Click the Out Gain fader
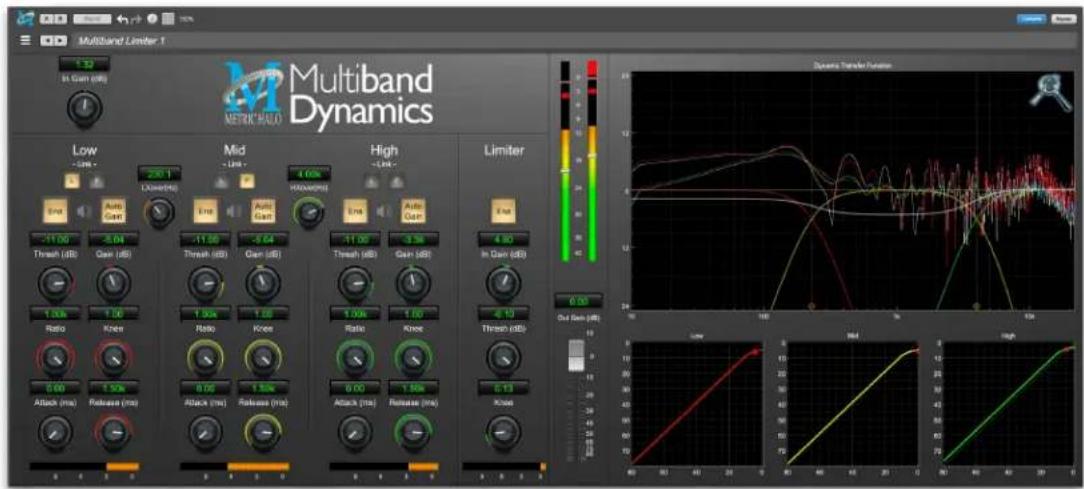Screen dimensions: 1084x489 (x=579, y=355)
